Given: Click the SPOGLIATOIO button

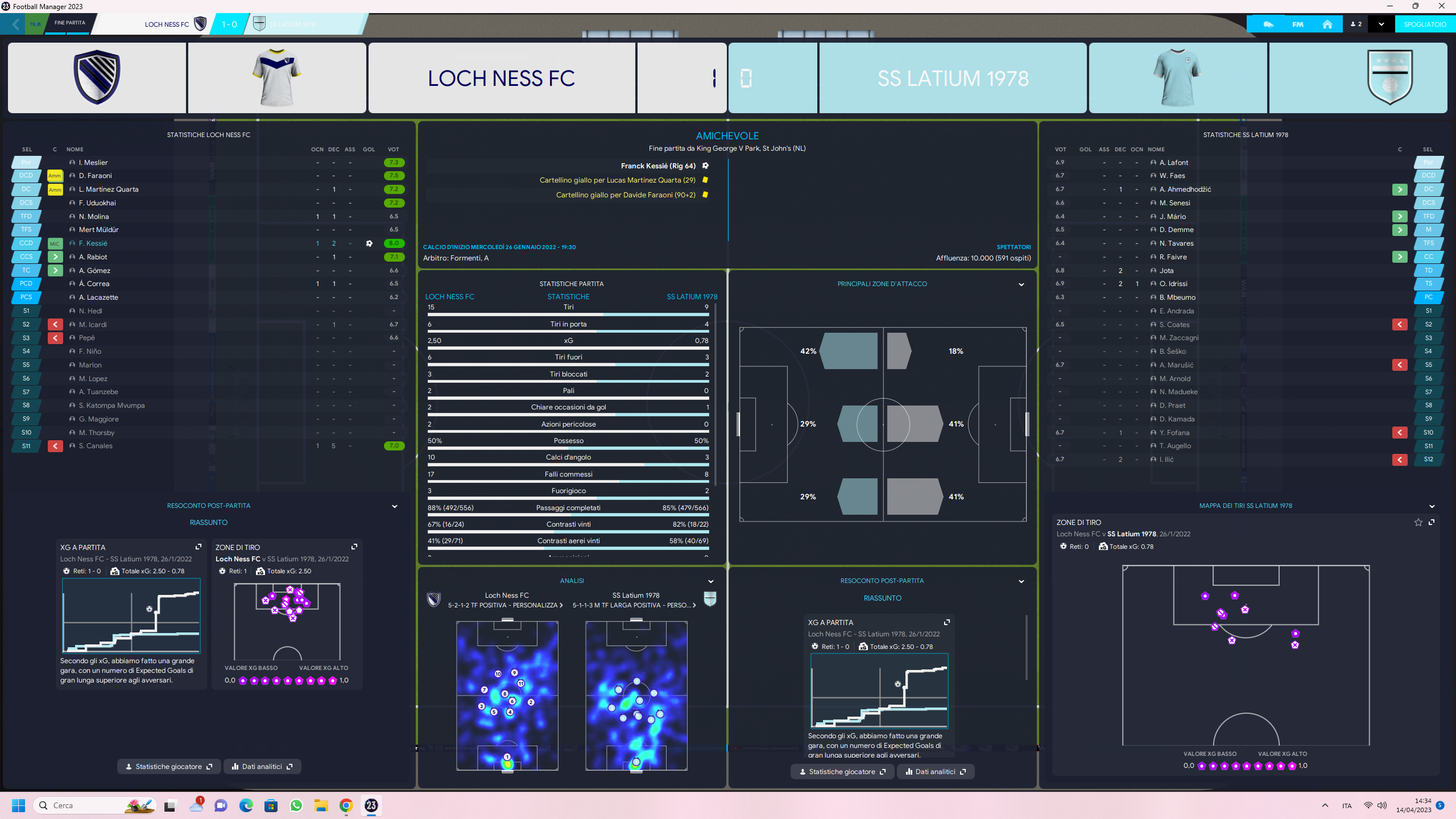Looking at the screenshot, I should (1425, 24).
